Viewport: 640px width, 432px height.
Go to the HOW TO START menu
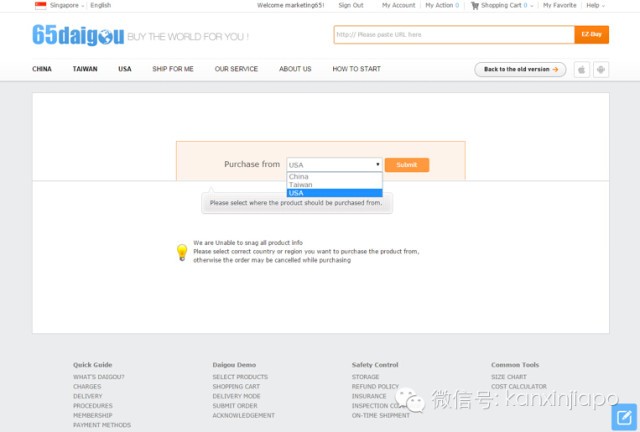coord(356,69)
